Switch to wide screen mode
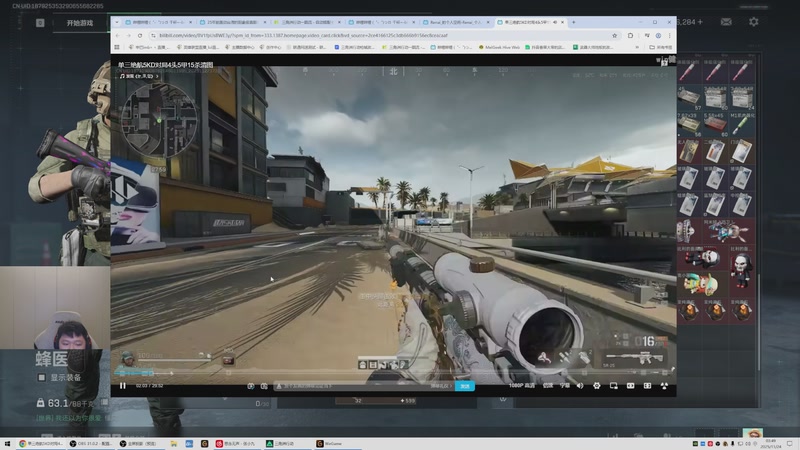This screenshot has height=450, width=800. point(631,386)
